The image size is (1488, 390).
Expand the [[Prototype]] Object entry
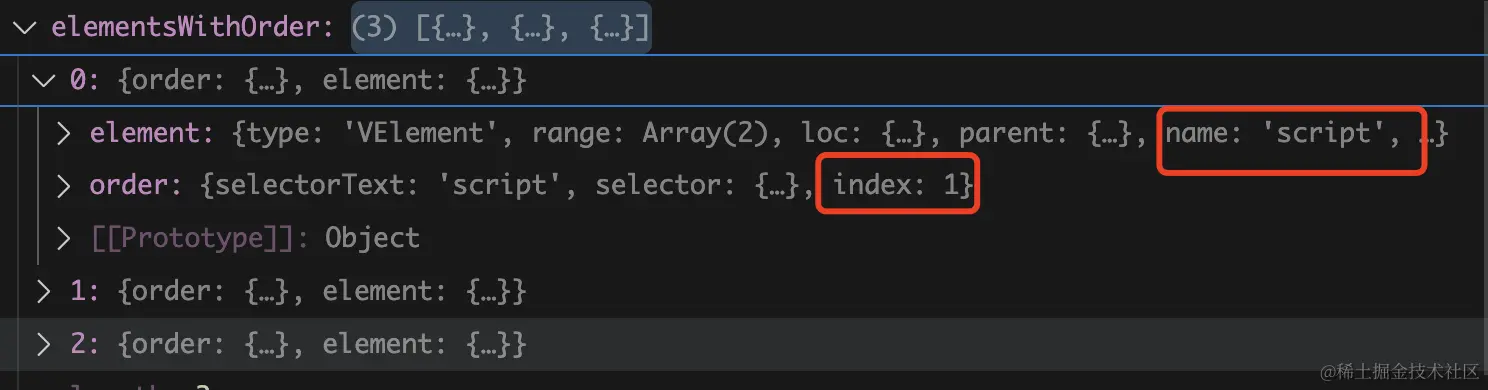(x=63, y=238)
